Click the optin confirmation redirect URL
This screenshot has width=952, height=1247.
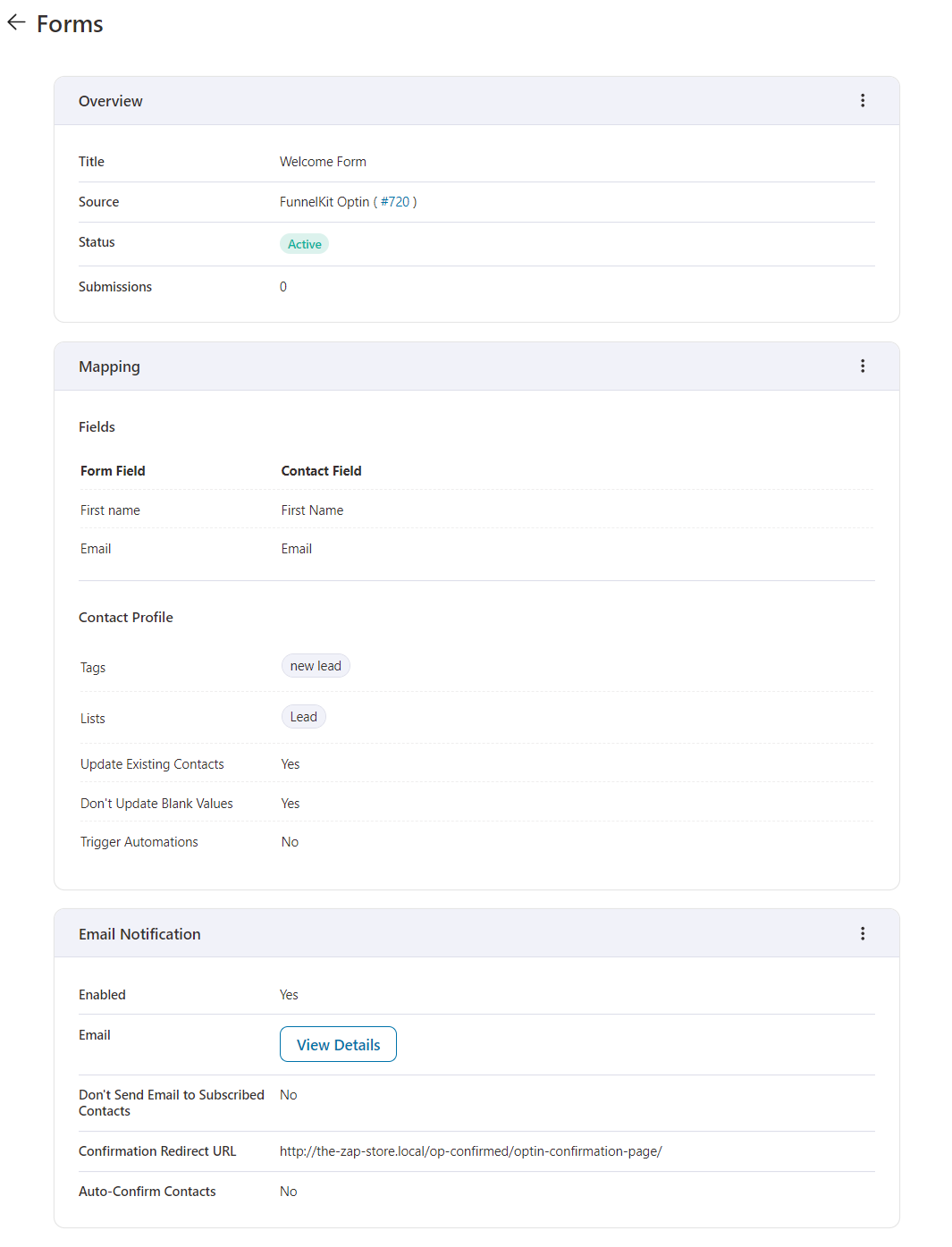coord(471,1150)
